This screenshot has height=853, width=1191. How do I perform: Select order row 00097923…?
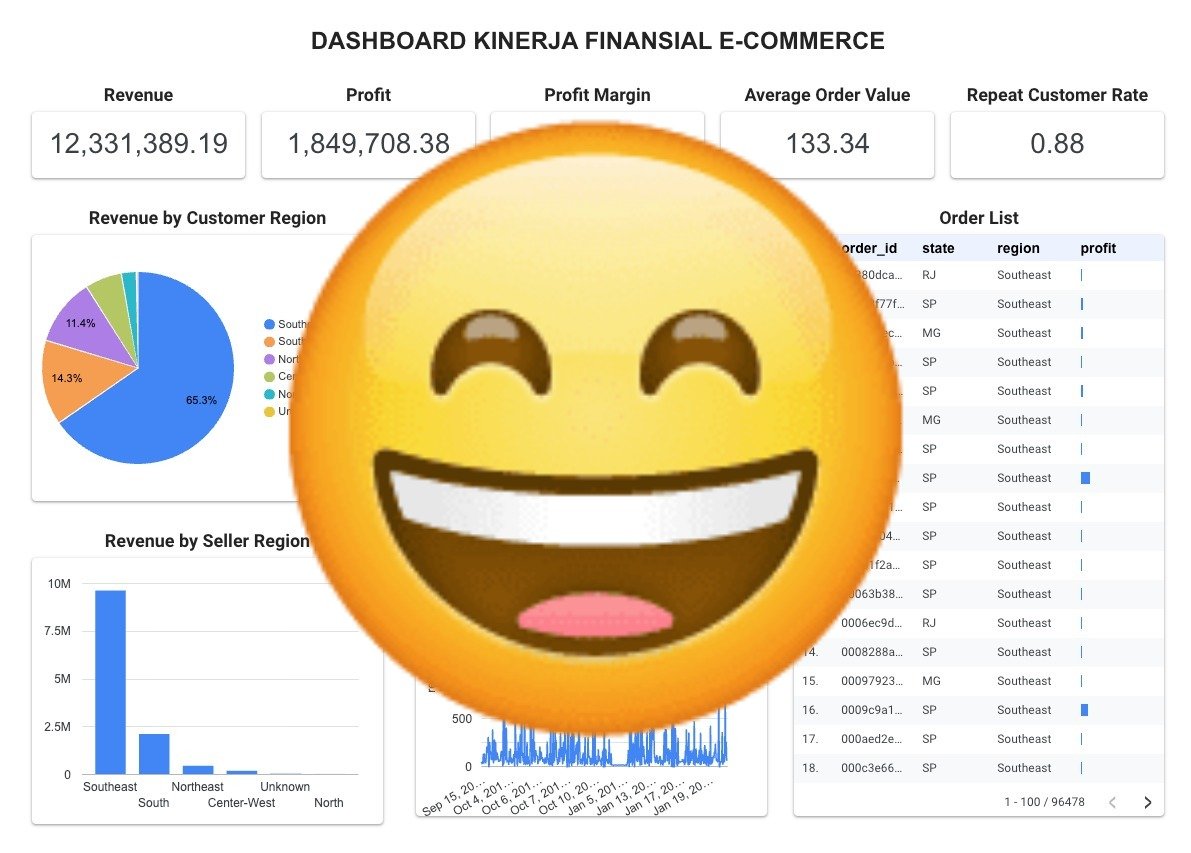tap(979, 681)
